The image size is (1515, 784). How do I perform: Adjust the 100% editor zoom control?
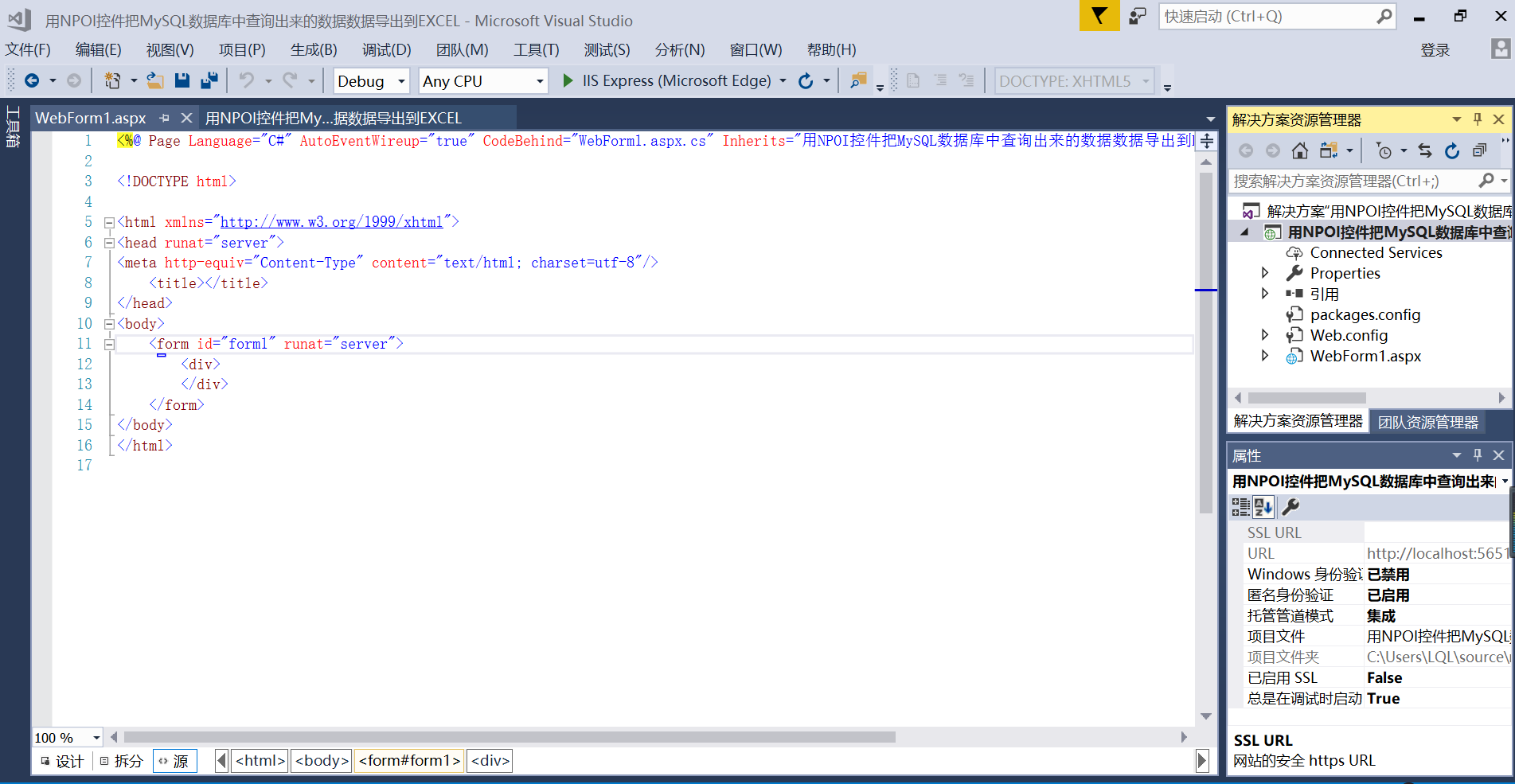coord(66,737)
